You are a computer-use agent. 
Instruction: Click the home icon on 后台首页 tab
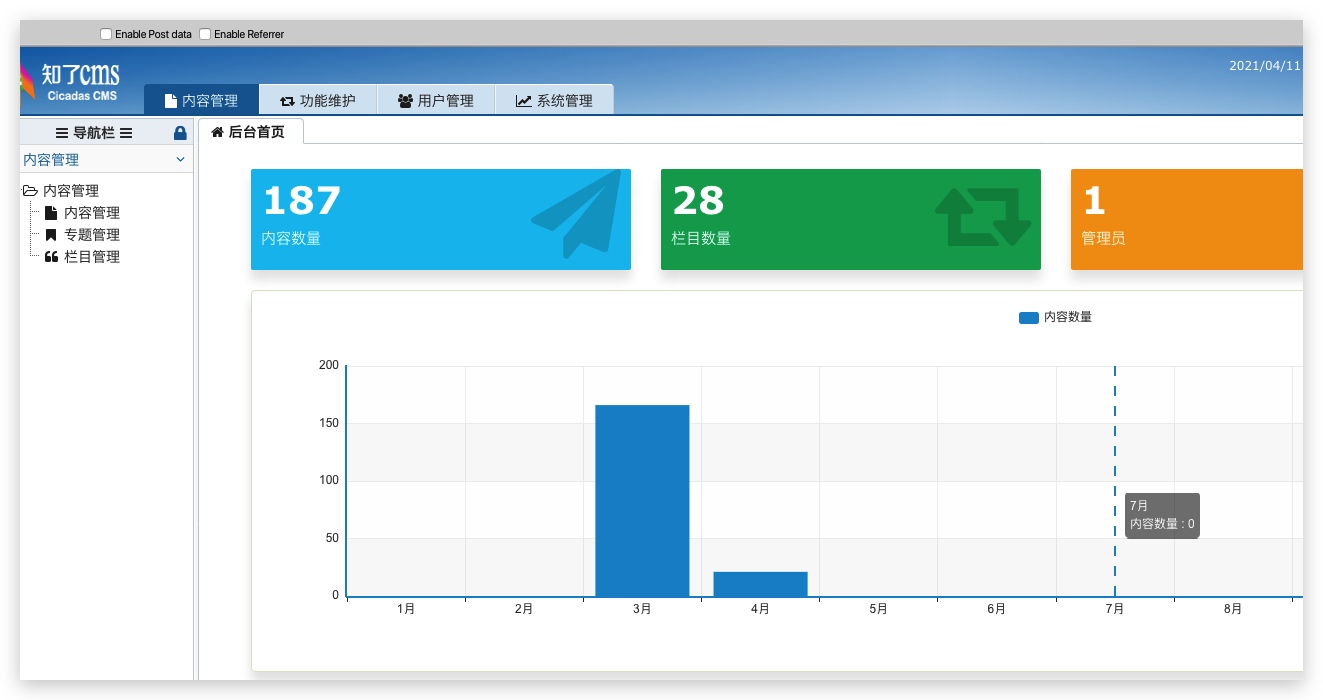(x=217, y=132)
